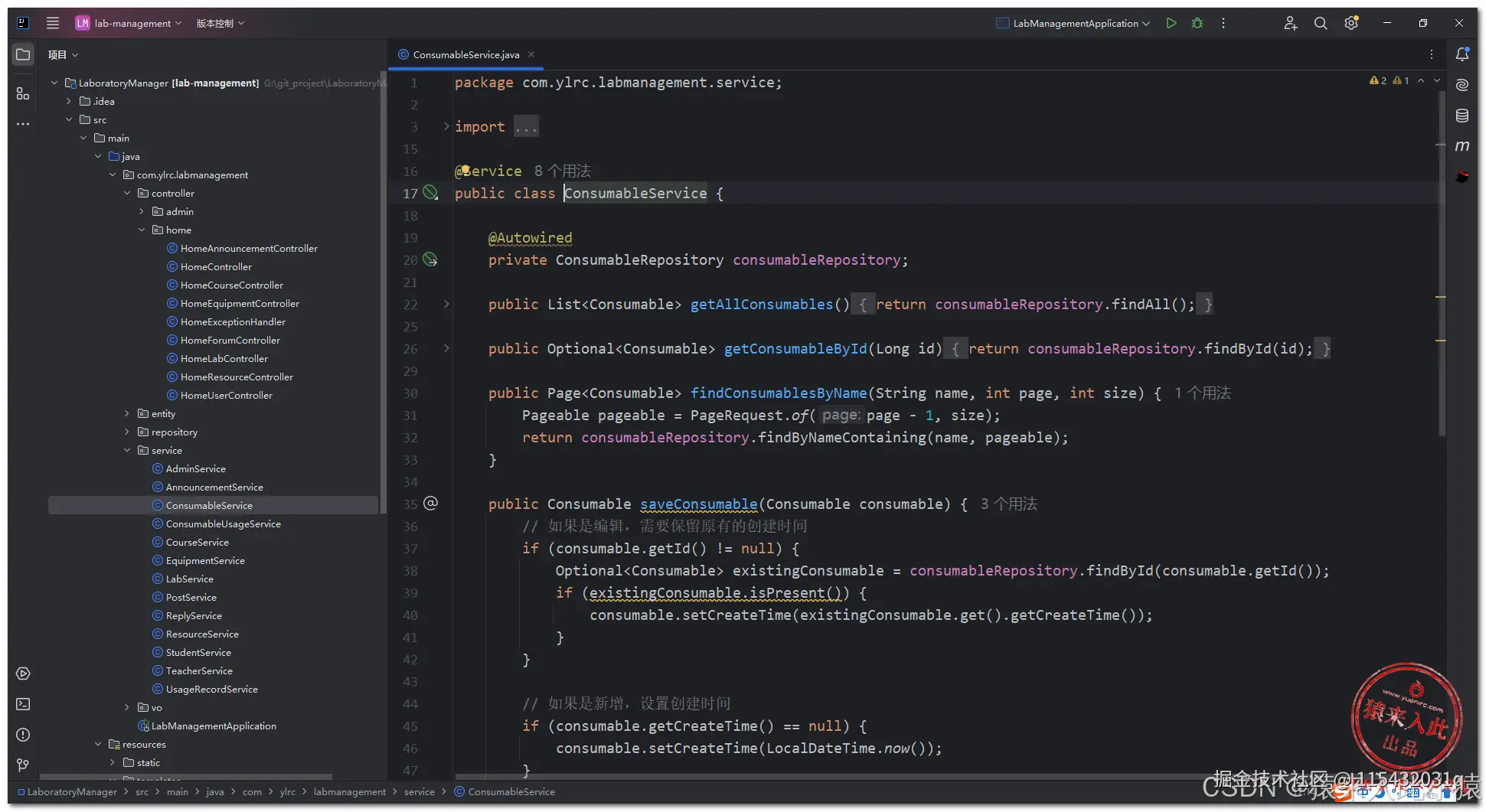Image resolution: width=1486 pixels, height=812 pixels.
Task: Open the LabManagementApplication run configuration dropdown
Action: pyautogui.click(x=1073, y=23)
